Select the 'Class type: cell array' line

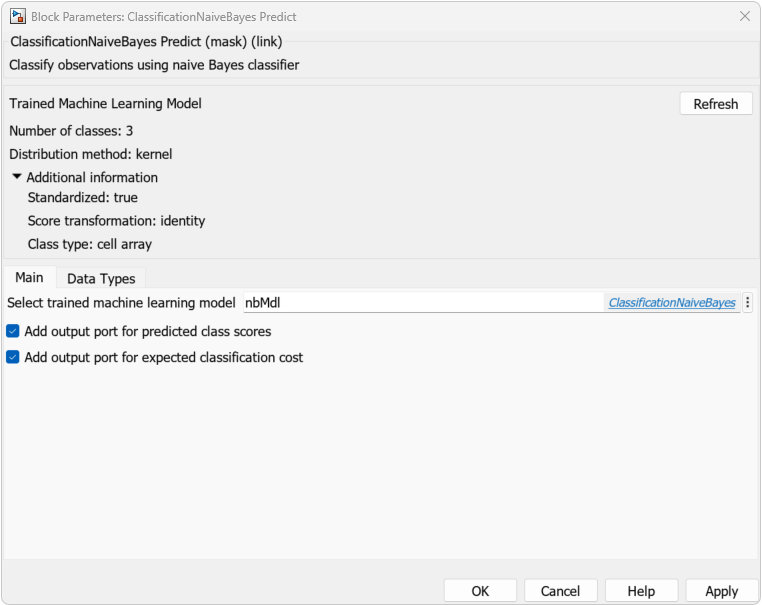click(90, 244)
